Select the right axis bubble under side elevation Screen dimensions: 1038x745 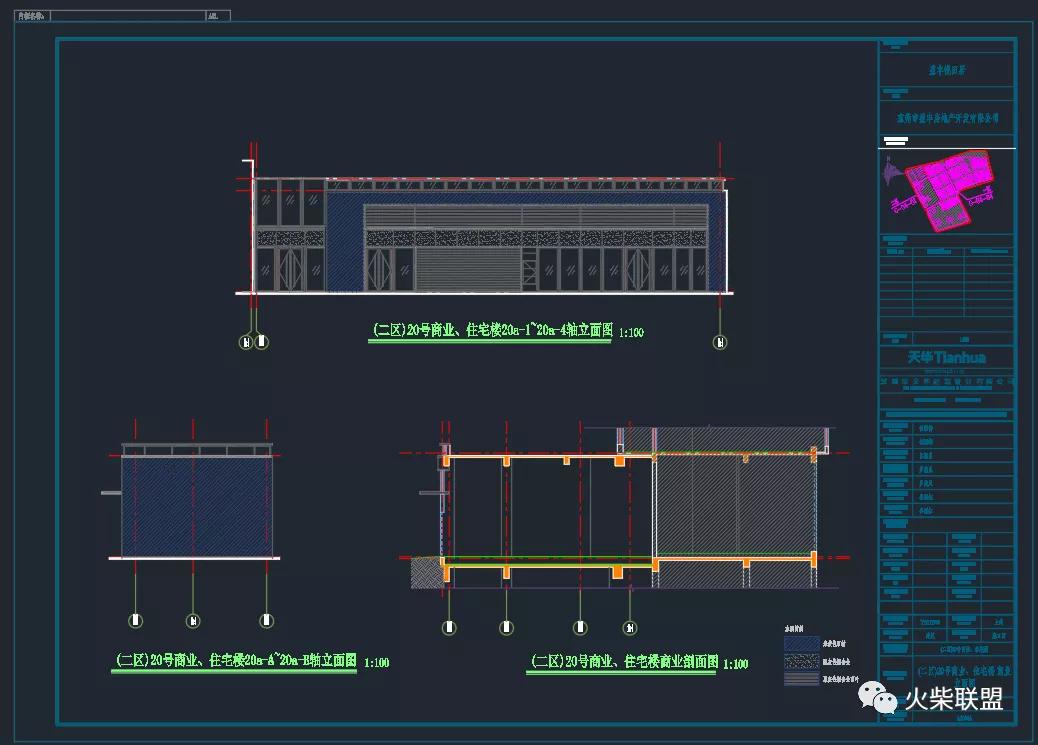266,620
